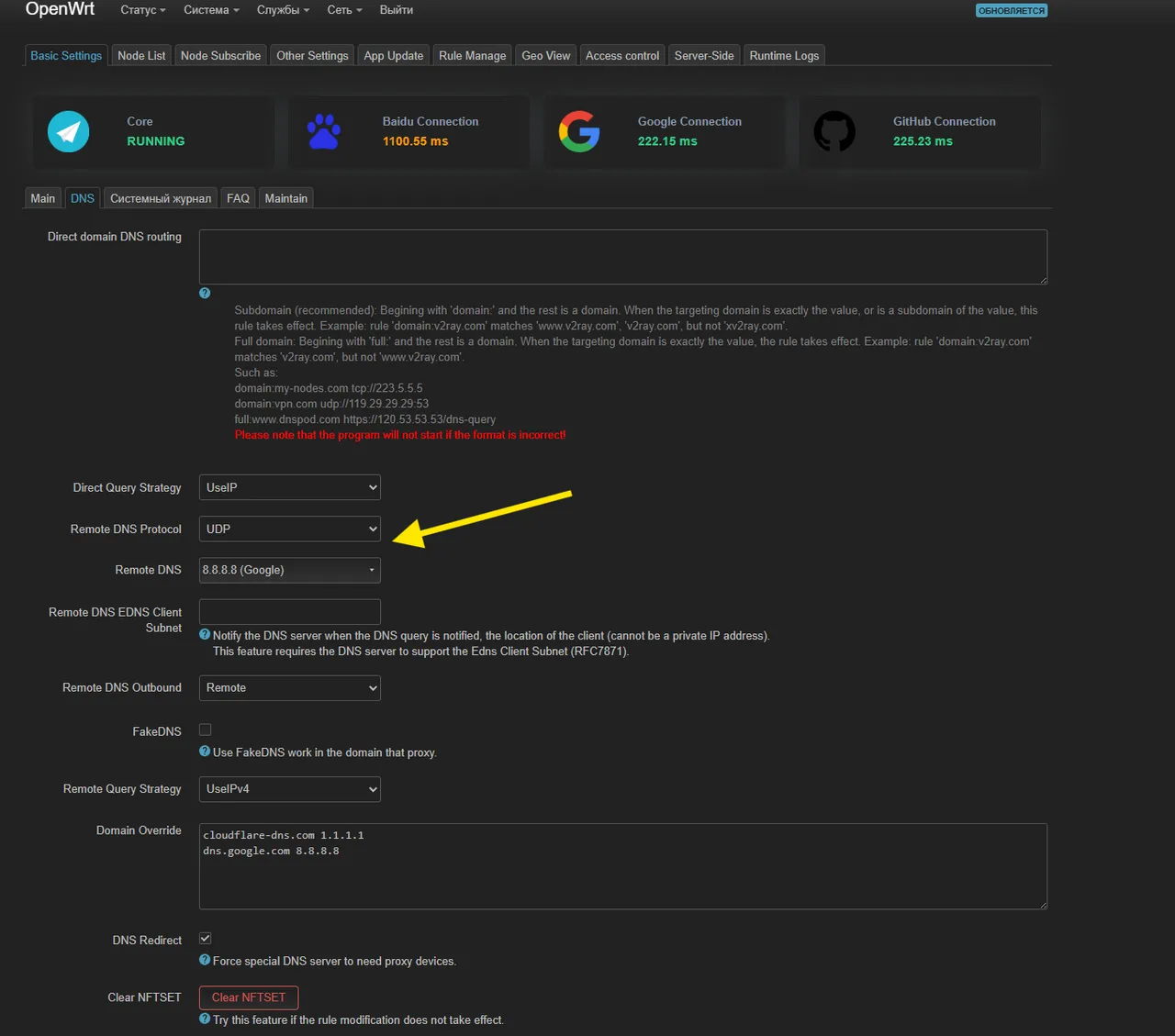Select the Maintain sub-tab
This screenshot has height=1036, width=1175.
pyautogui.click(x=286, y=198)
